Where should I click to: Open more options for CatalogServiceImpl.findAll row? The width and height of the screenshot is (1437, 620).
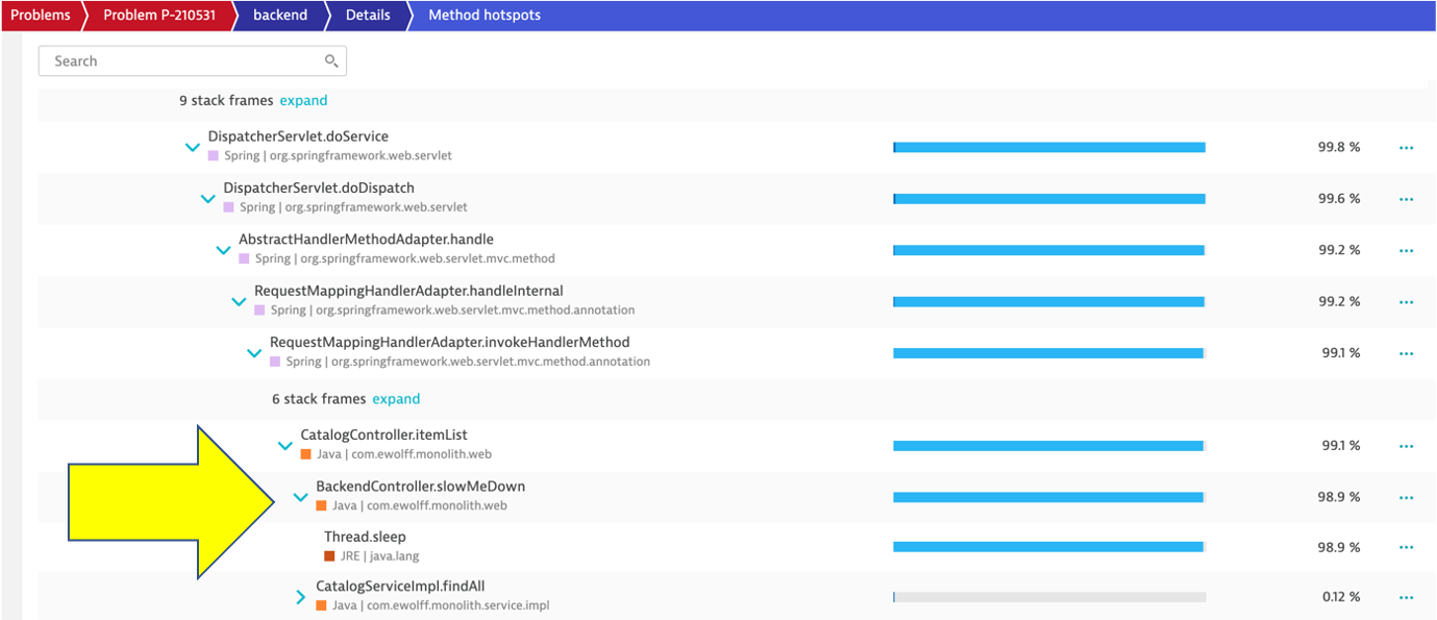1406,597
